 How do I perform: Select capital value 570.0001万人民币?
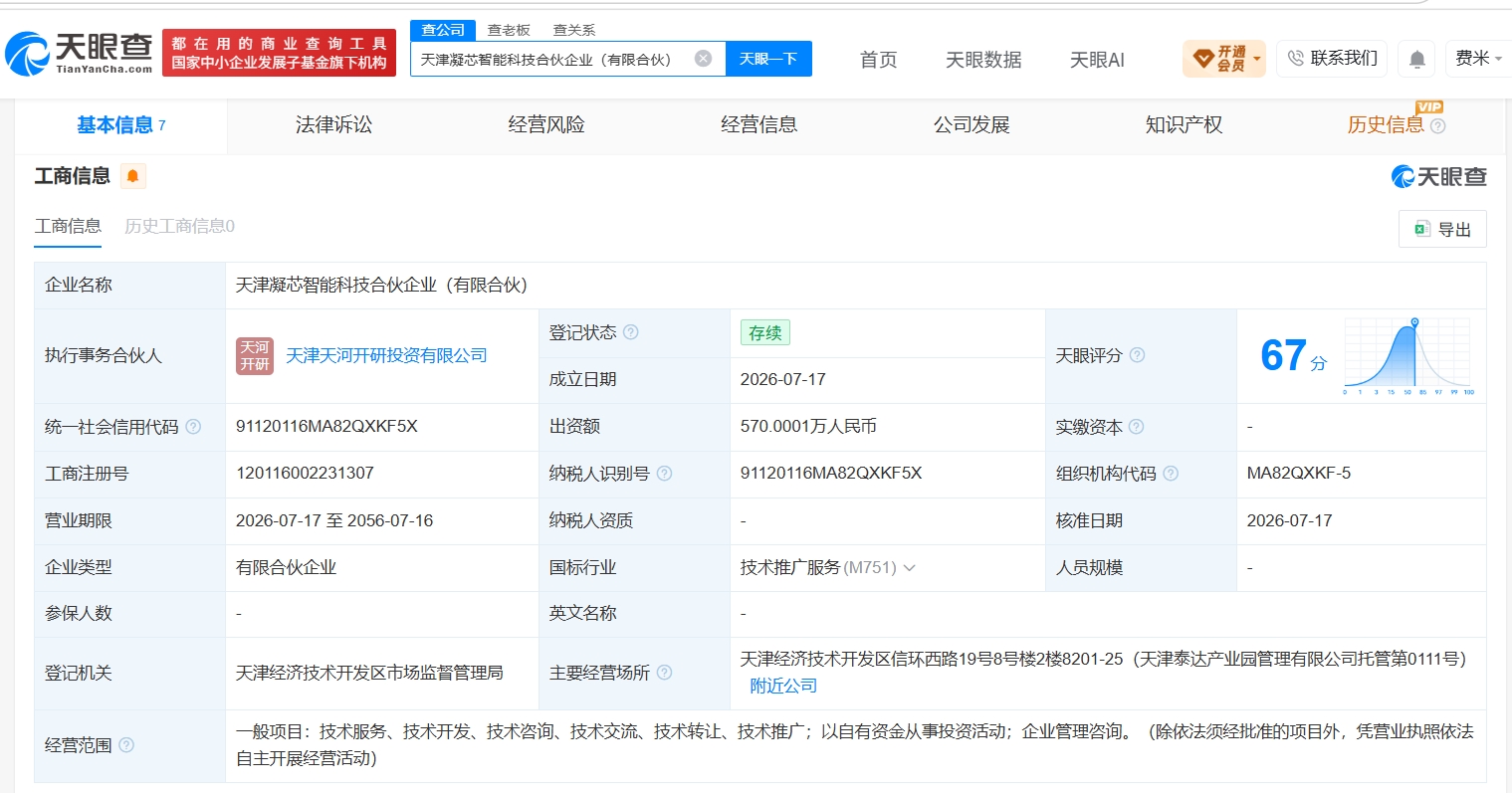pyautogui.click(x=808, y=427)
